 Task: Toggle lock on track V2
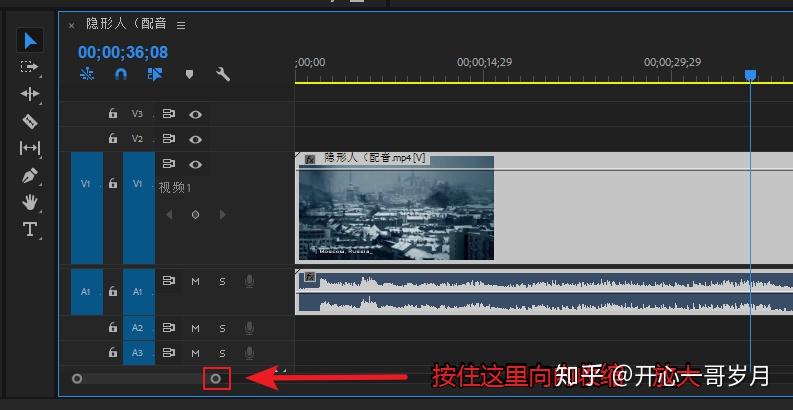pyautogui.click(x=113, y=138)
